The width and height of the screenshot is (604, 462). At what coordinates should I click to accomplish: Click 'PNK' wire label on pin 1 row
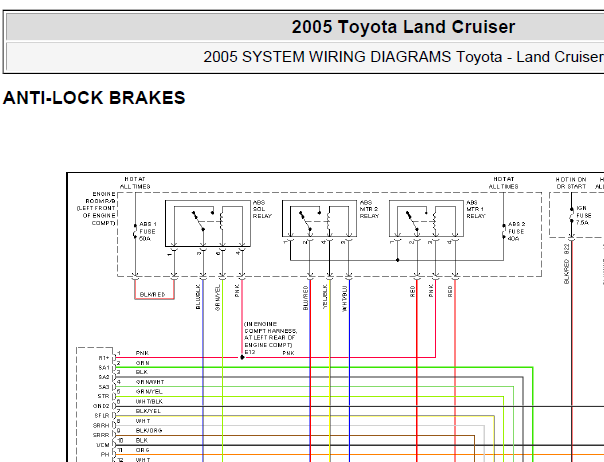point(142,353)
